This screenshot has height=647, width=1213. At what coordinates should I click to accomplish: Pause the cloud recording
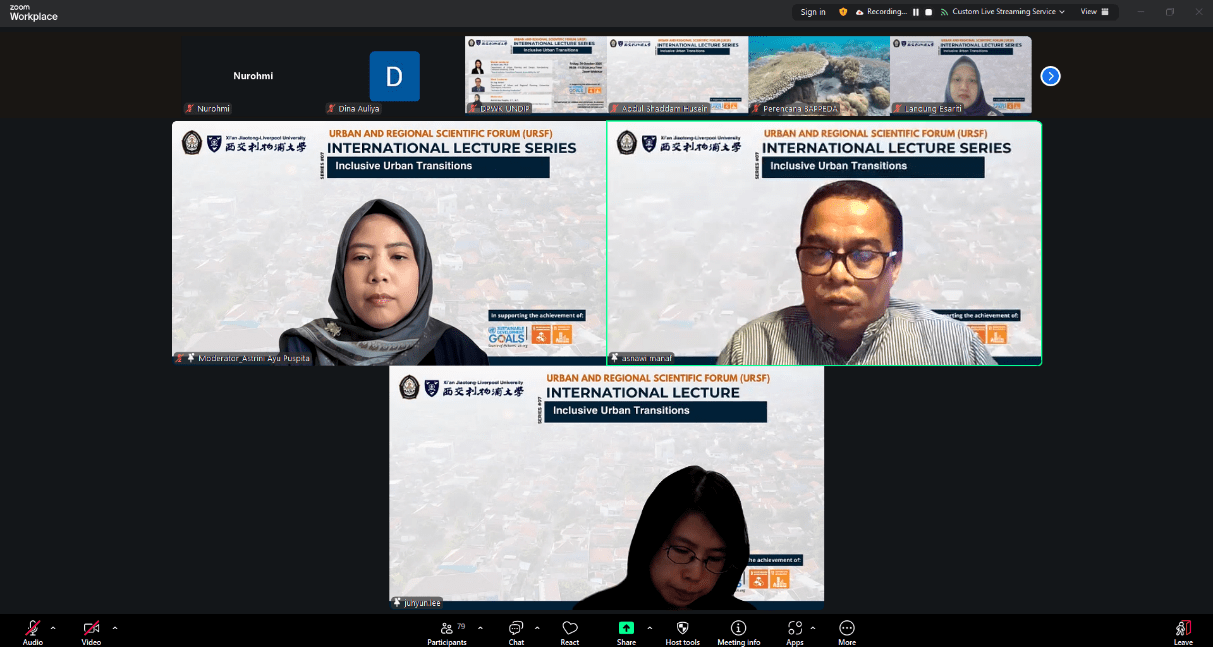click(x=915, y=12)
